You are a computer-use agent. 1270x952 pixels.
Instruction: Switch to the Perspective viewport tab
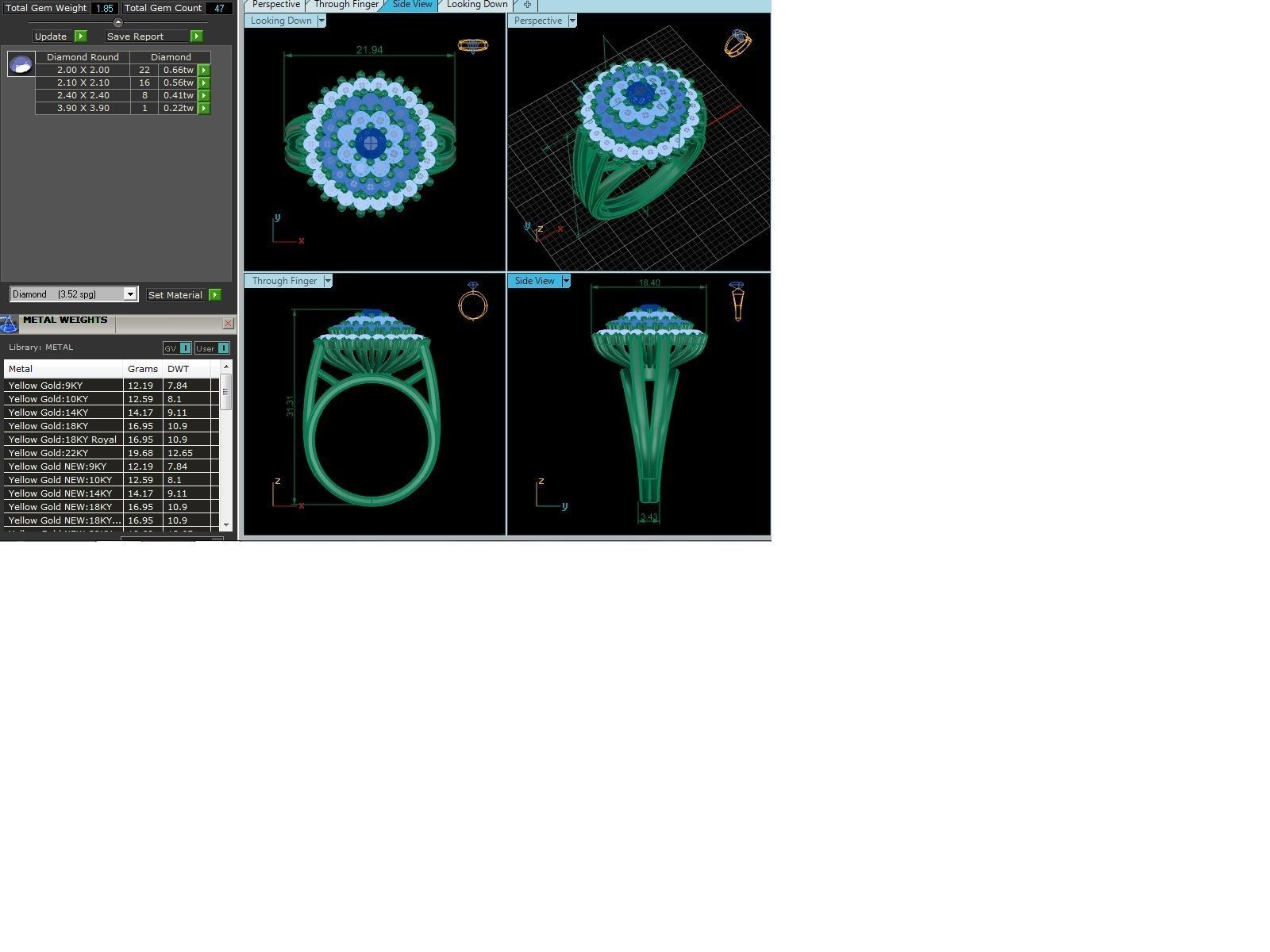click(276, 5)
